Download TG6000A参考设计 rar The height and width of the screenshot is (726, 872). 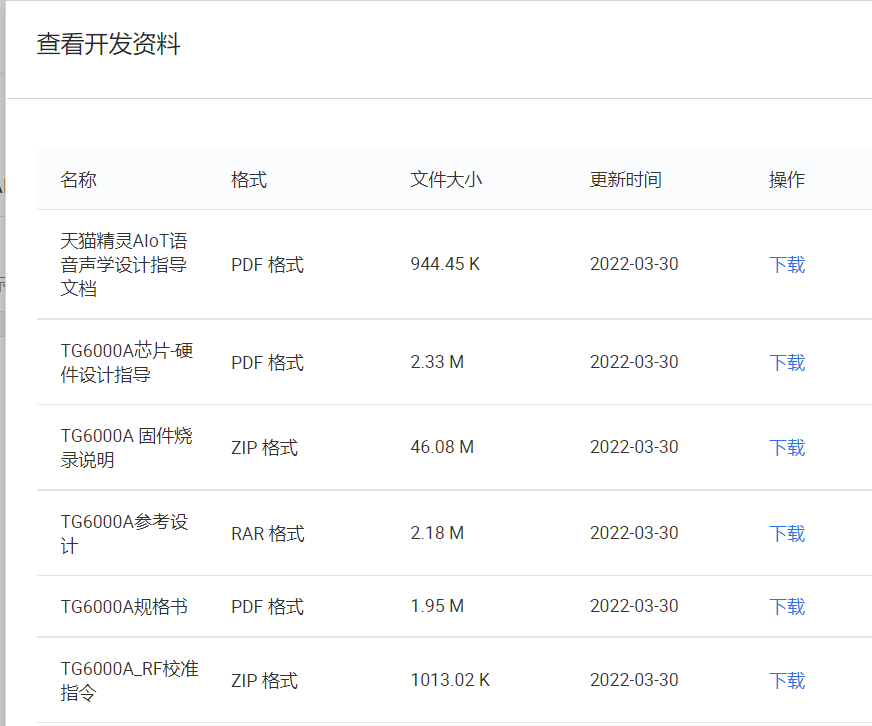(787, 534)
